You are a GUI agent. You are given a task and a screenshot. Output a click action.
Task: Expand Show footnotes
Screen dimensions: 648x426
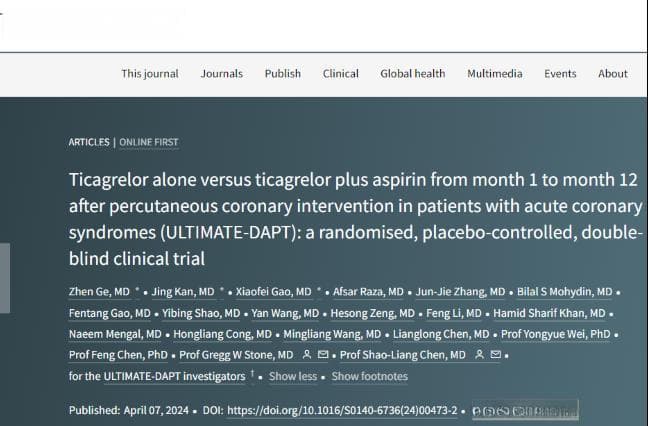click(x=369, y=376)
